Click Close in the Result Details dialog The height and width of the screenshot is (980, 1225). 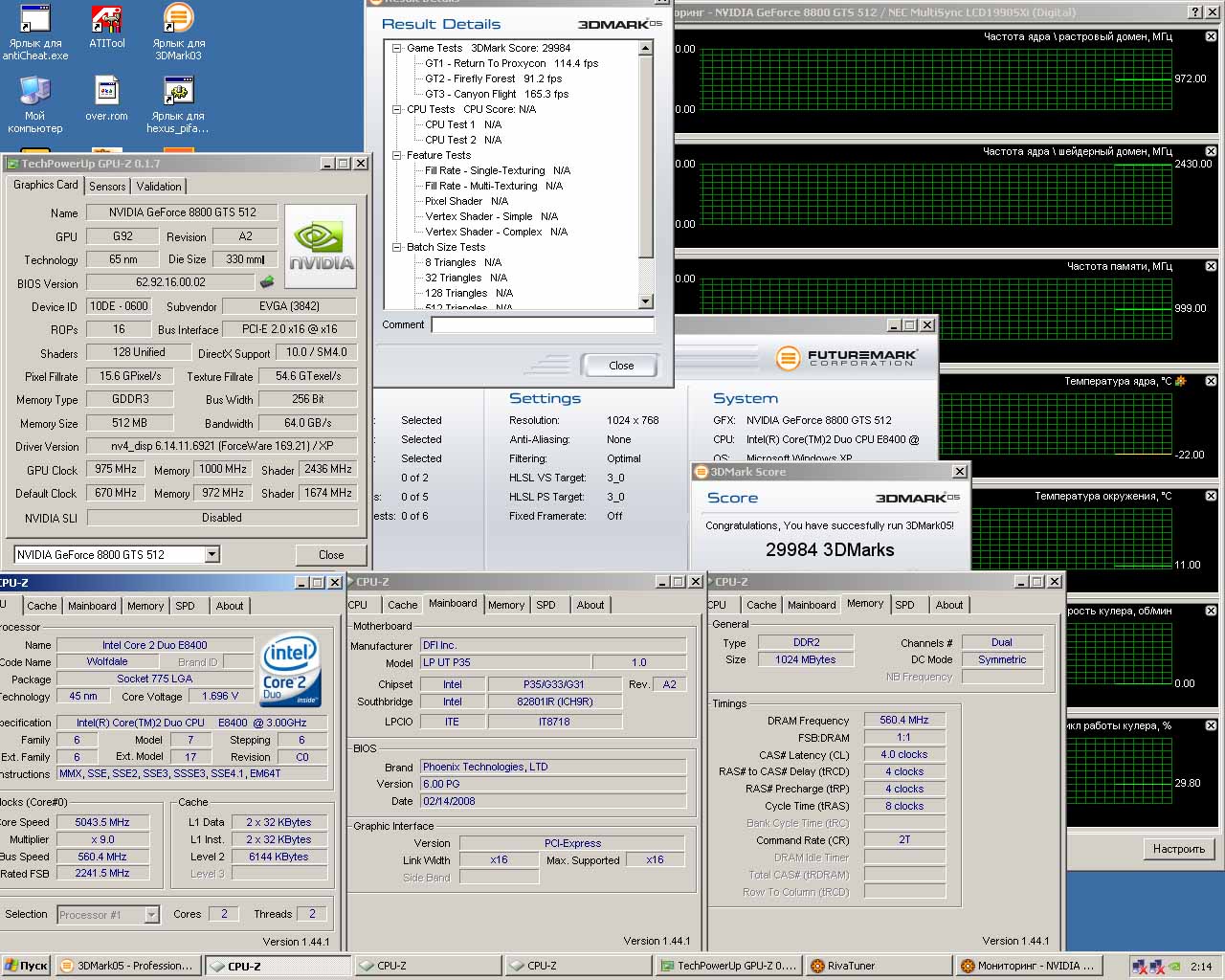point(621,366)
